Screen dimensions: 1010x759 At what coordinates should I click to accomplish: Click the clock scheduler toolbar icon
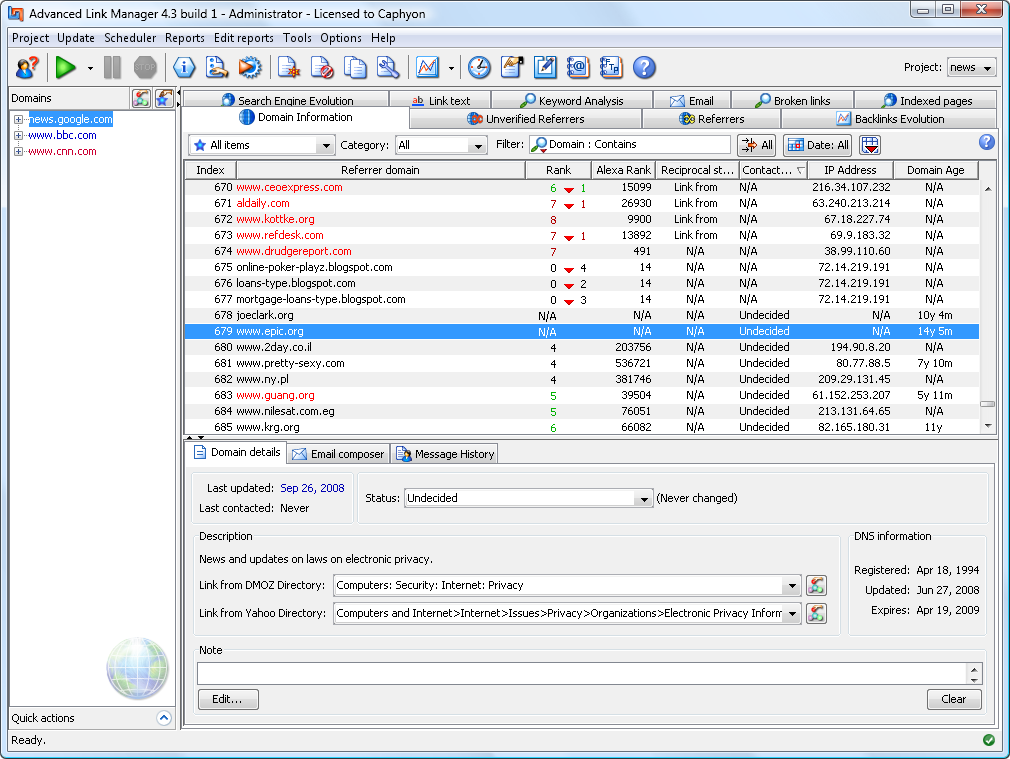coord(479,67)
